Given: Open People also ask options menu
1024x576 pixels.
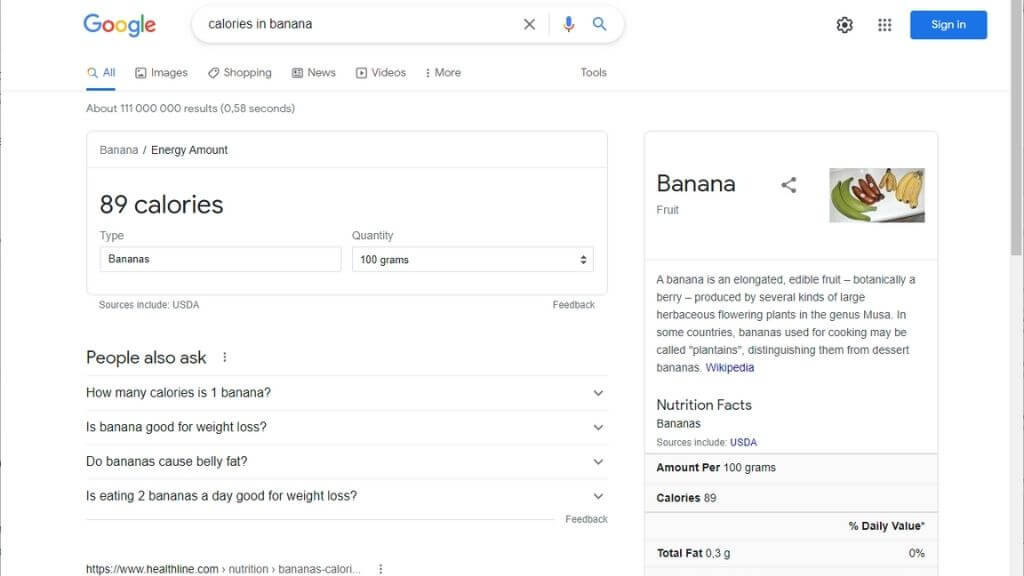Looking at the screenshot, I should 225,357.
